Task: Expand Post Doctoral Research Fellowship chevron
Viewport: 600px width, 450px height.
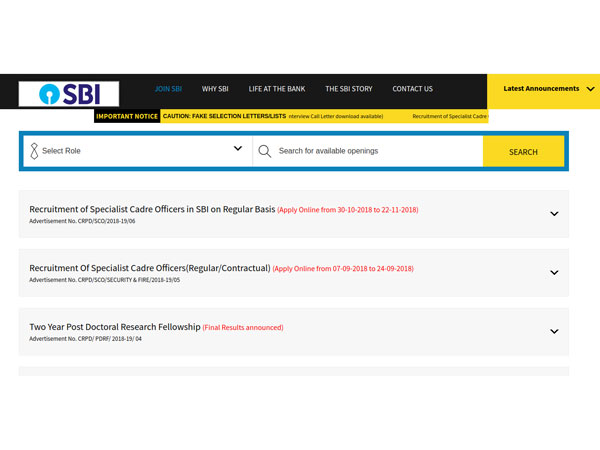Action: pos(554,331)
